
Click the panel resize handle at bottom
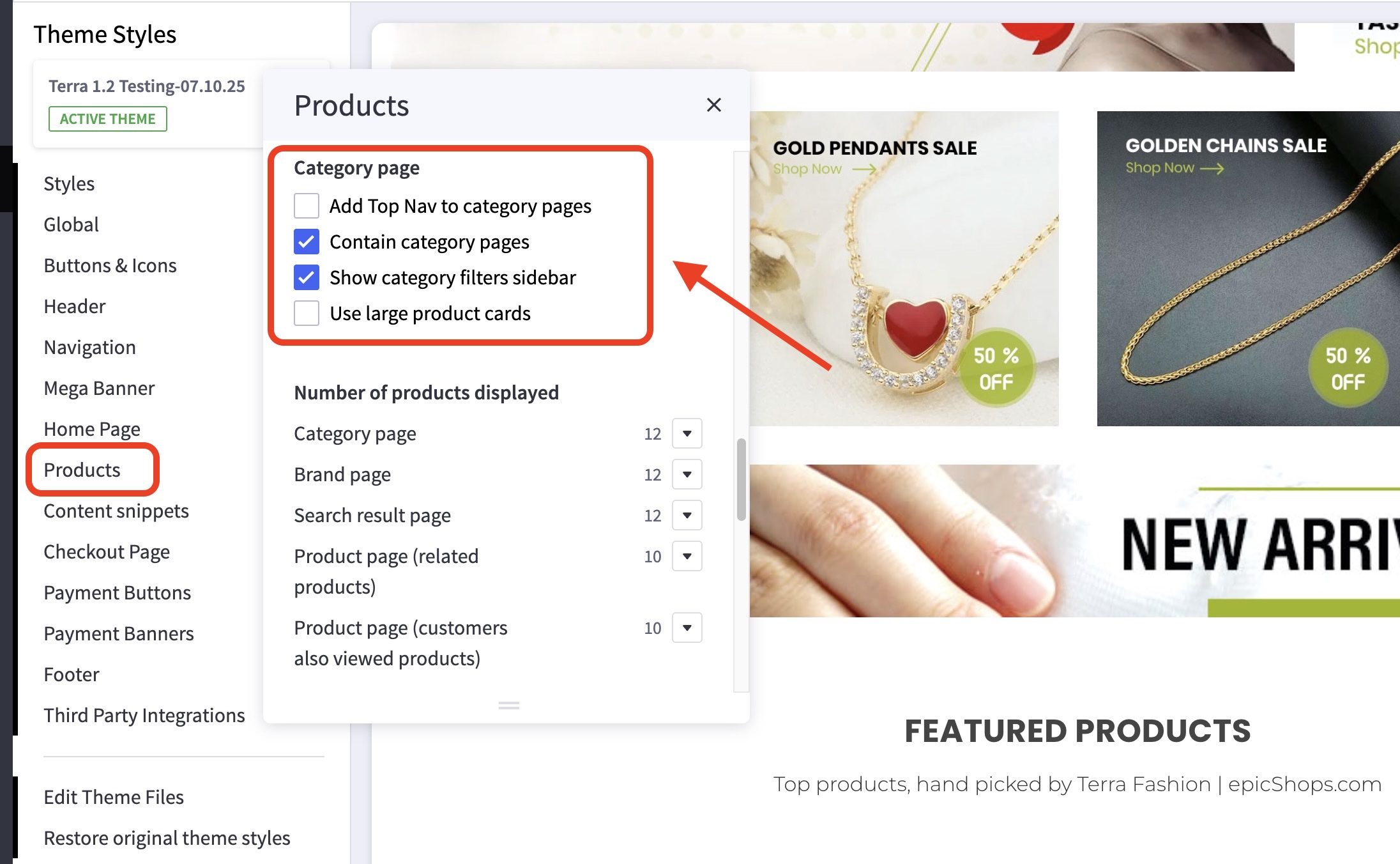pos(508,706)
